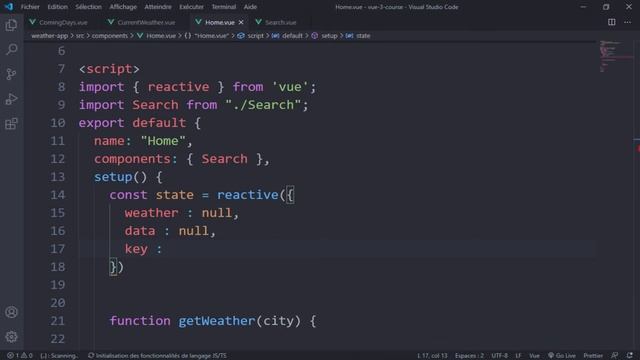The width and height of the screenshot is (640, 360).
Task: Click line number 14 in gutter
Action: [58, 195]
